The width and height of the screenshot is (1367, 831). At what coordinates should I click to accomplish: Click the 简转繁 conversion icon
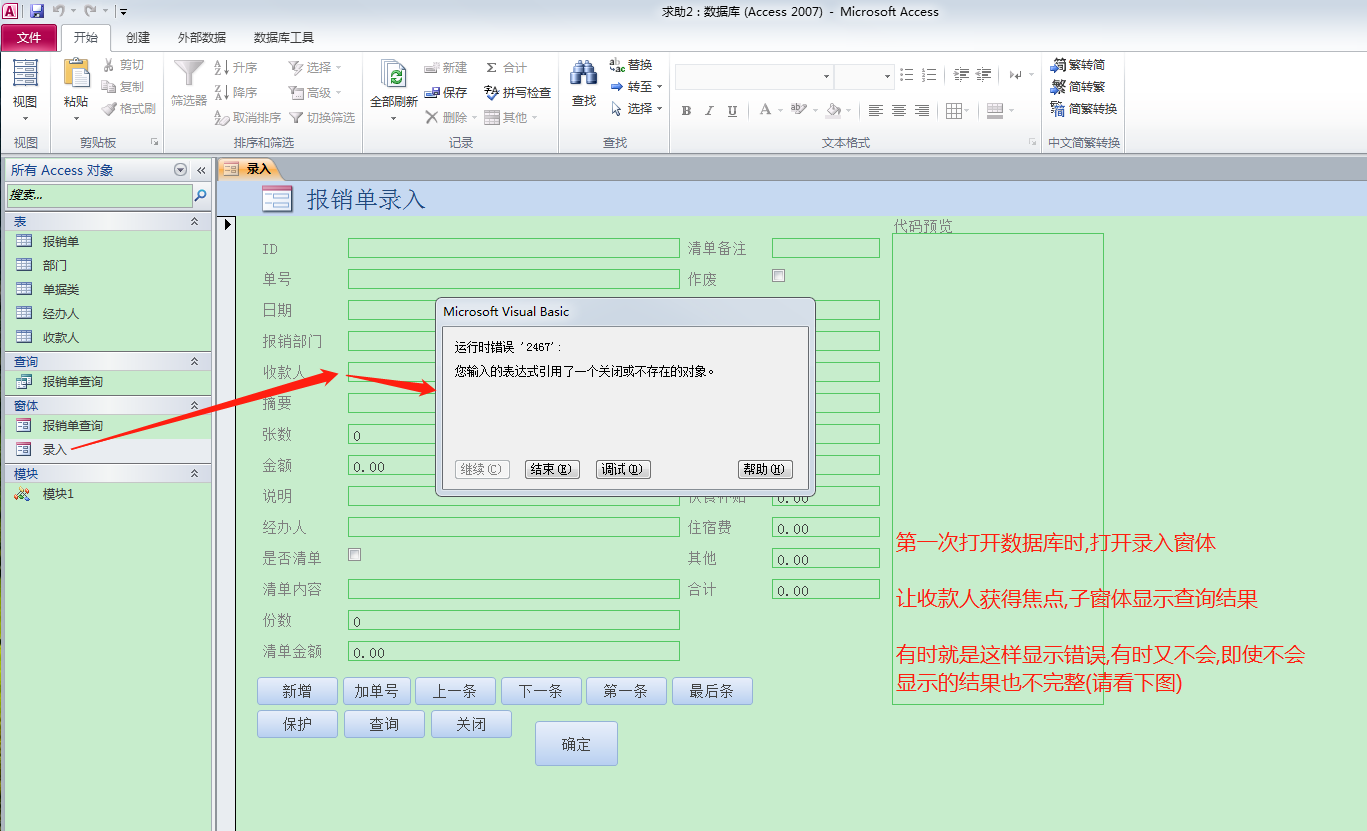(x=1077, y=87)
